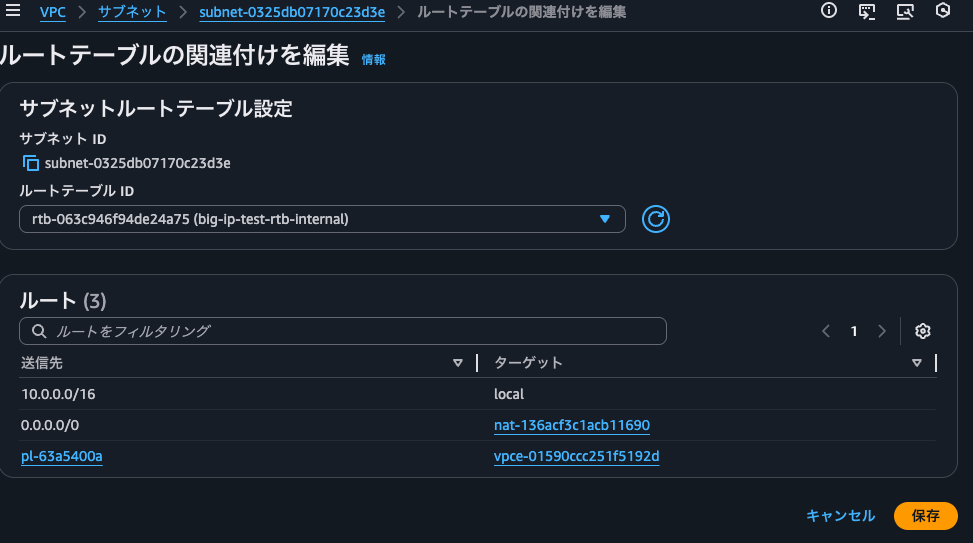Click the monitor search icon in top bar
The image size is (973, 543).
905,11
